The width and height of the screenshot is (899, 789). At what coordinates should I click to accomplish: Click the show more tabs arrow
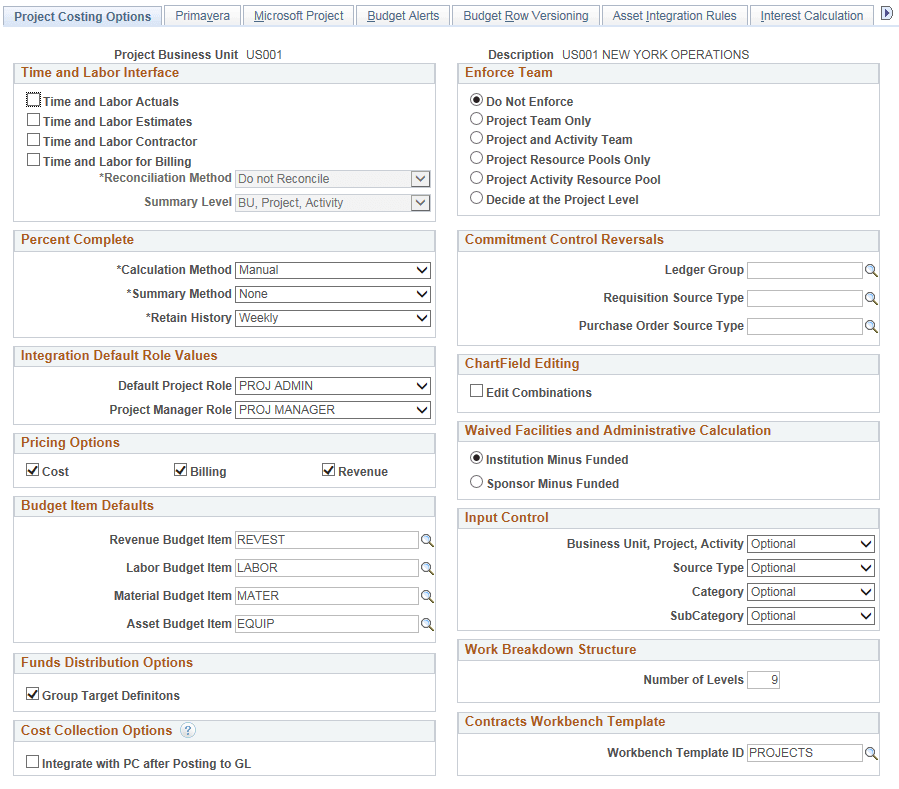pos(887,12)
